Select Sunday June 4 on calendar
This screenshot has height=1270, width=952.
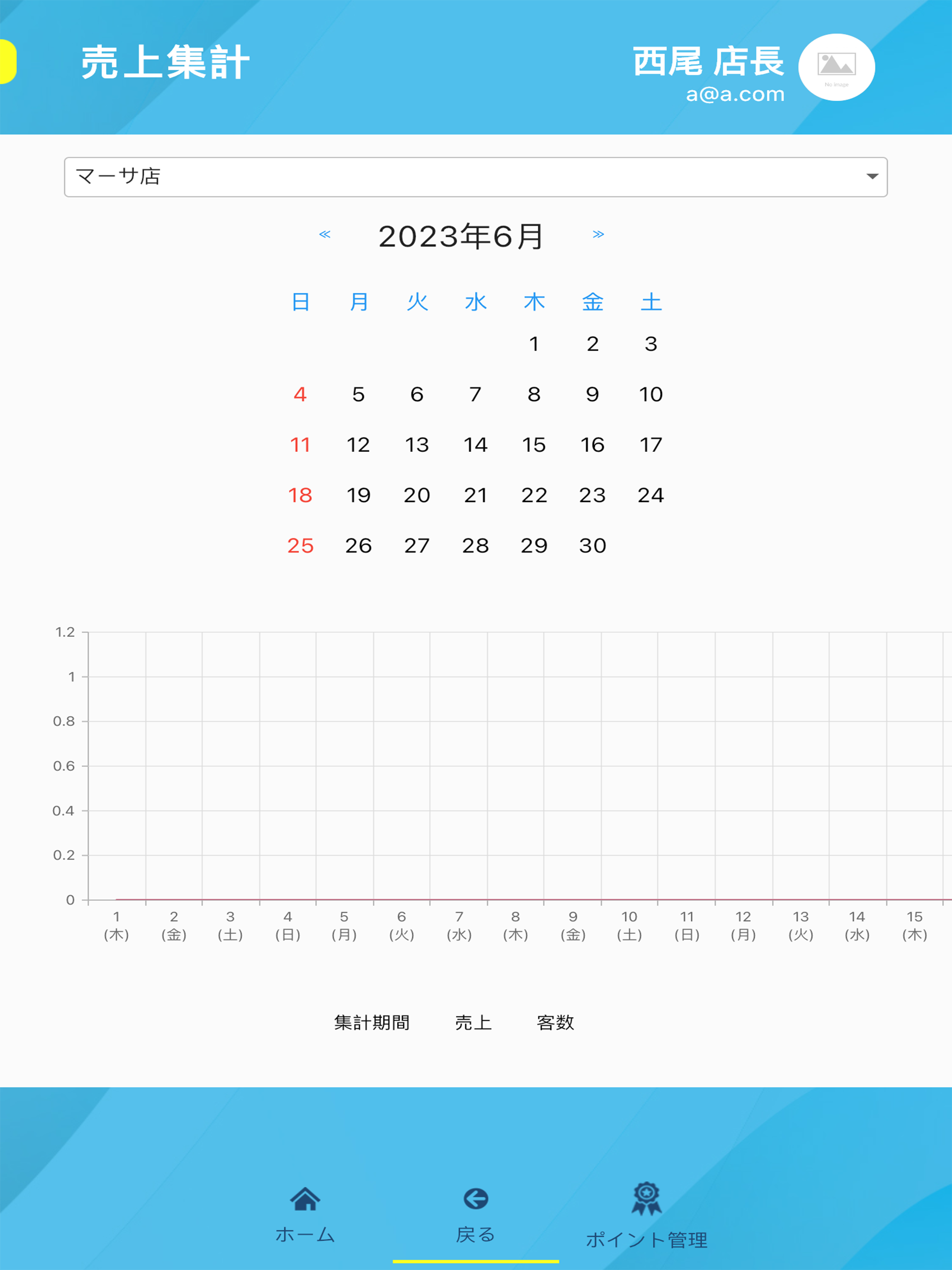coord(300,395)
